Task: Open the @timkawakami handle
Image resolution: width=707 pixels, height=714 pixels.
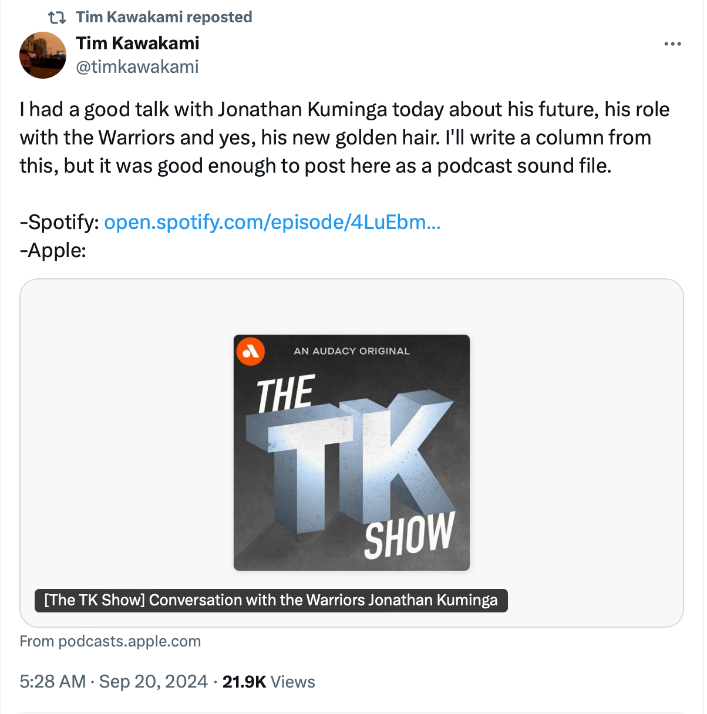Action: (x=137, y=67)
